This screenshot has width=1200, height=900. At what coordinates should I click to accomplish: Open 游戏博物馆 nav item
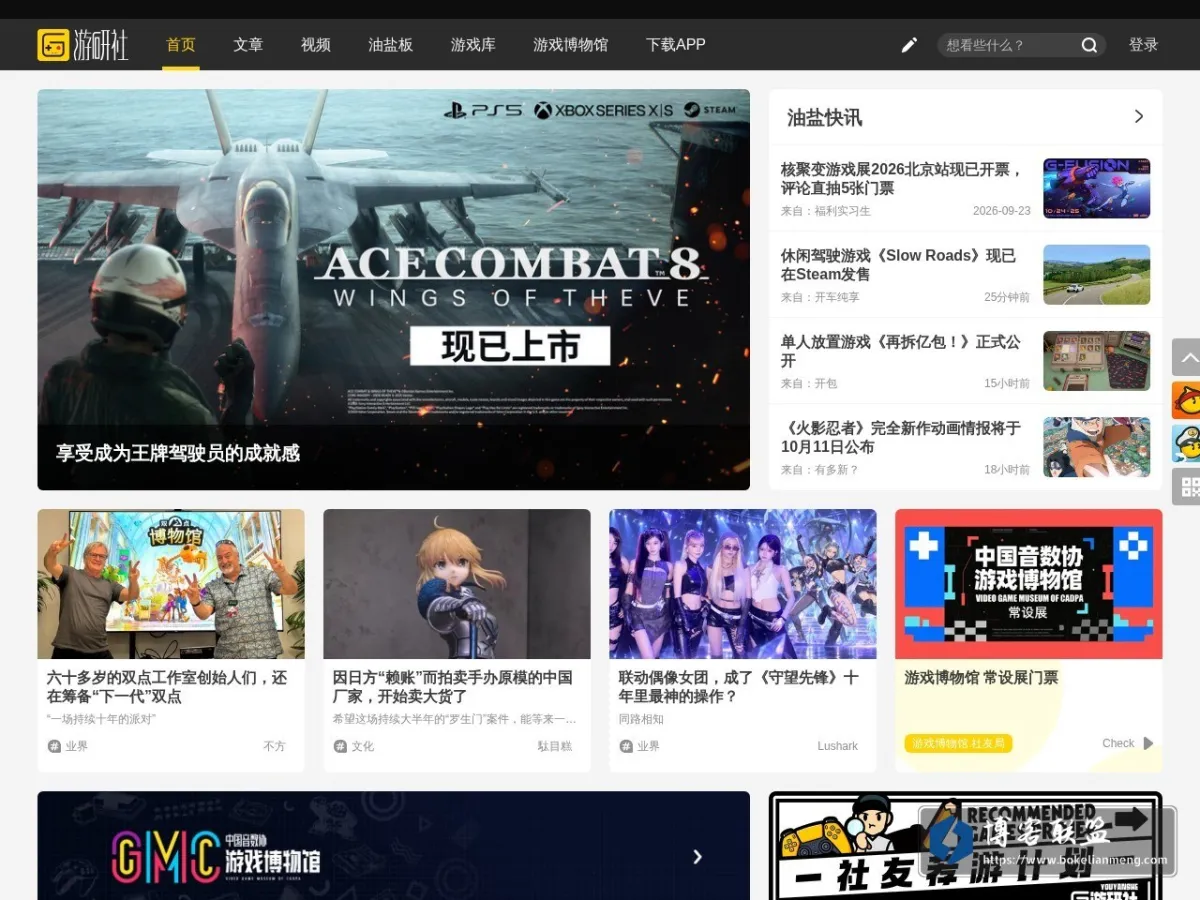570,45
